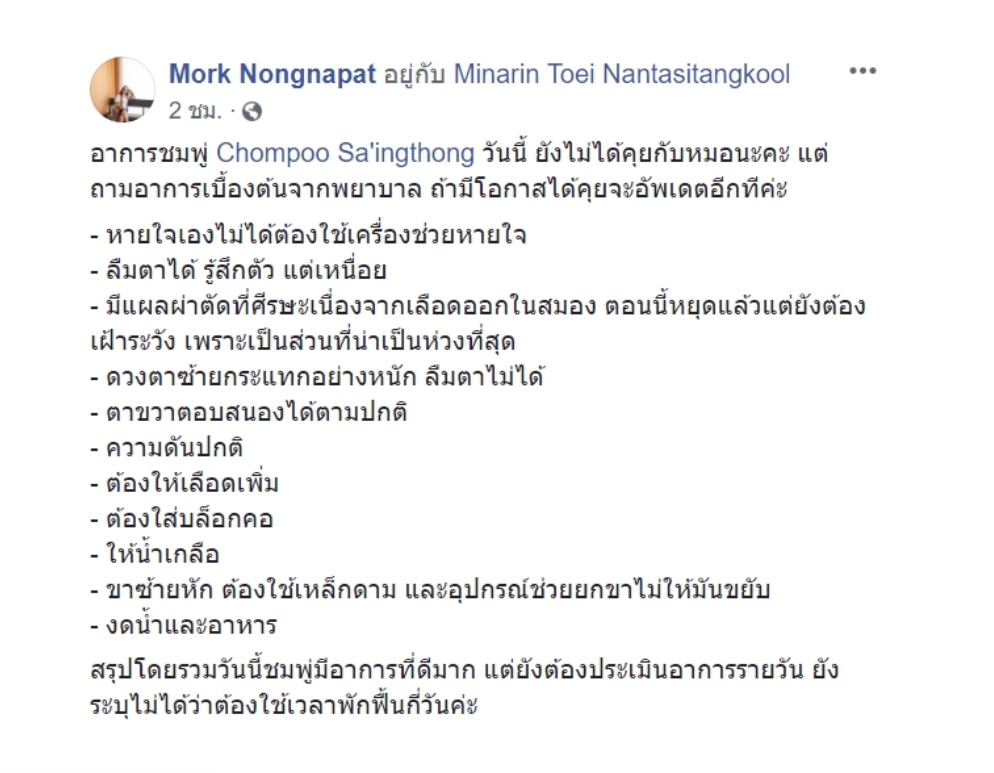The height and width of the screenshot is (773, 994).
Task: Click the line 'งดน้ำและอาหาร'
Action: (184, 626)
